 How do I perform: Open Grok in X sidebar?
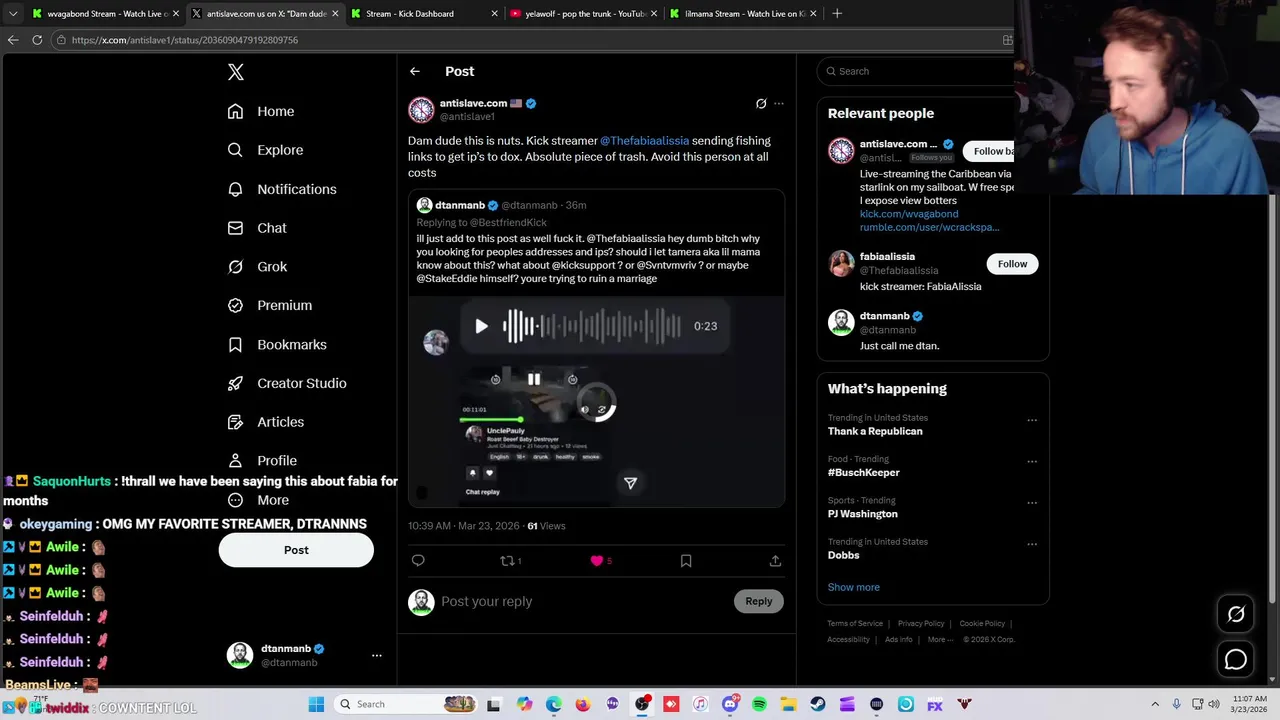click(x=257, y=267)
